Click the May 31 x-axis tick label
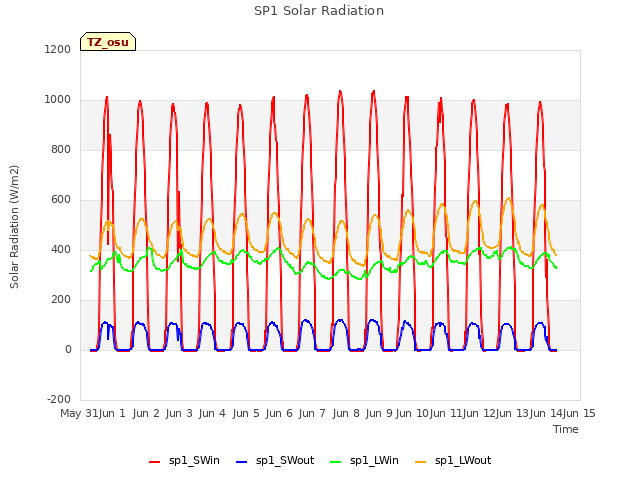The width and height of the screenshot is (640, 480). tap(79, 413)
